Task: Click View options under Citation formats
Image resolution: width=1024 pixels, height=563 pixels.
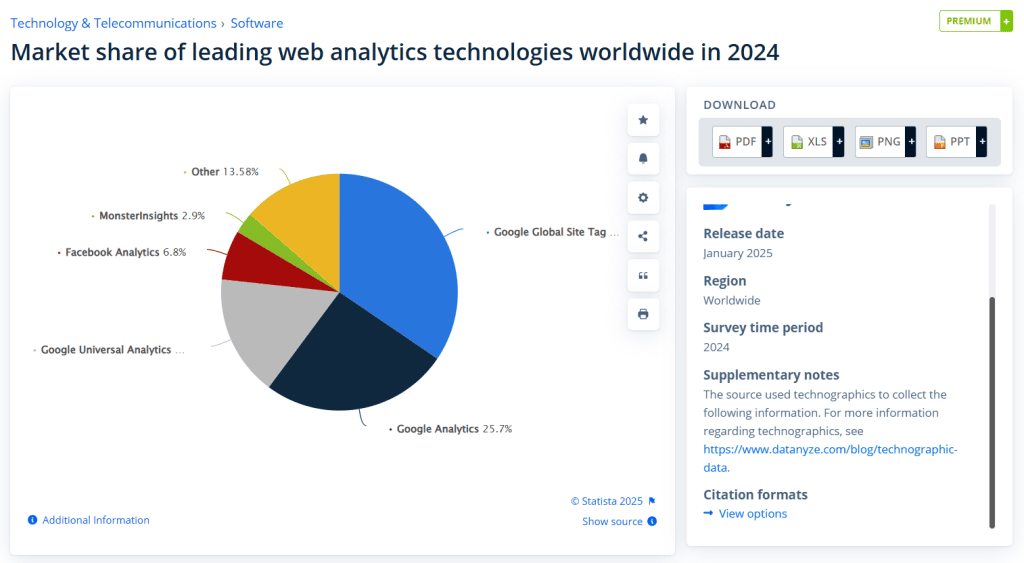Action: coord(753,513)
